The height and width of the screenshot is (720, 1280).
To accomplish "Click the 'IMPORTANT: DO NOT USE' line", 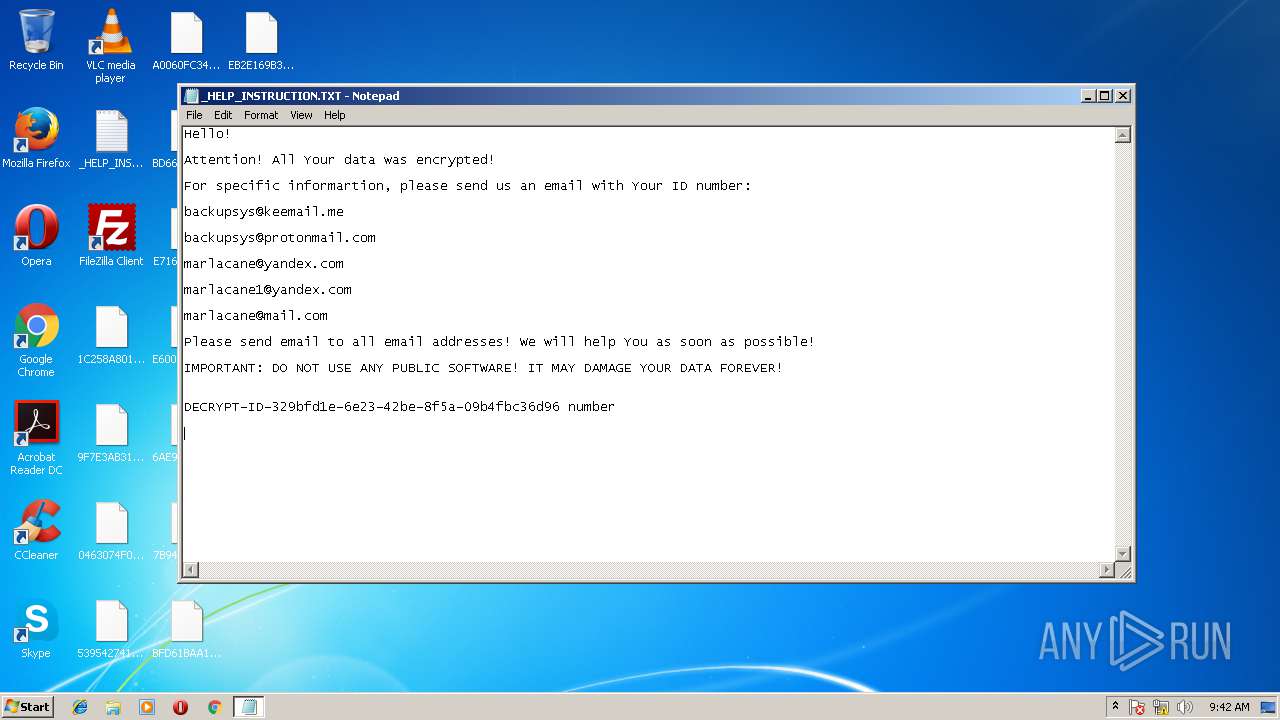I will click(x=483, y=368).
